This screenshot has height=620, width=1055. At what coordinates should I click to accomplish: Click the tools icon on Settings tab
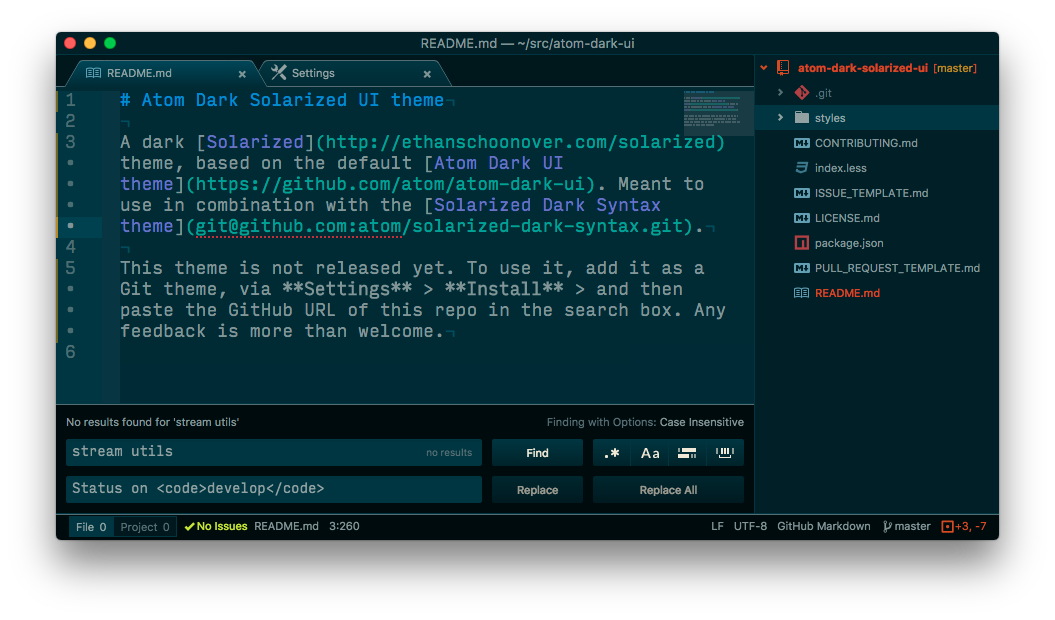point(279,73)
